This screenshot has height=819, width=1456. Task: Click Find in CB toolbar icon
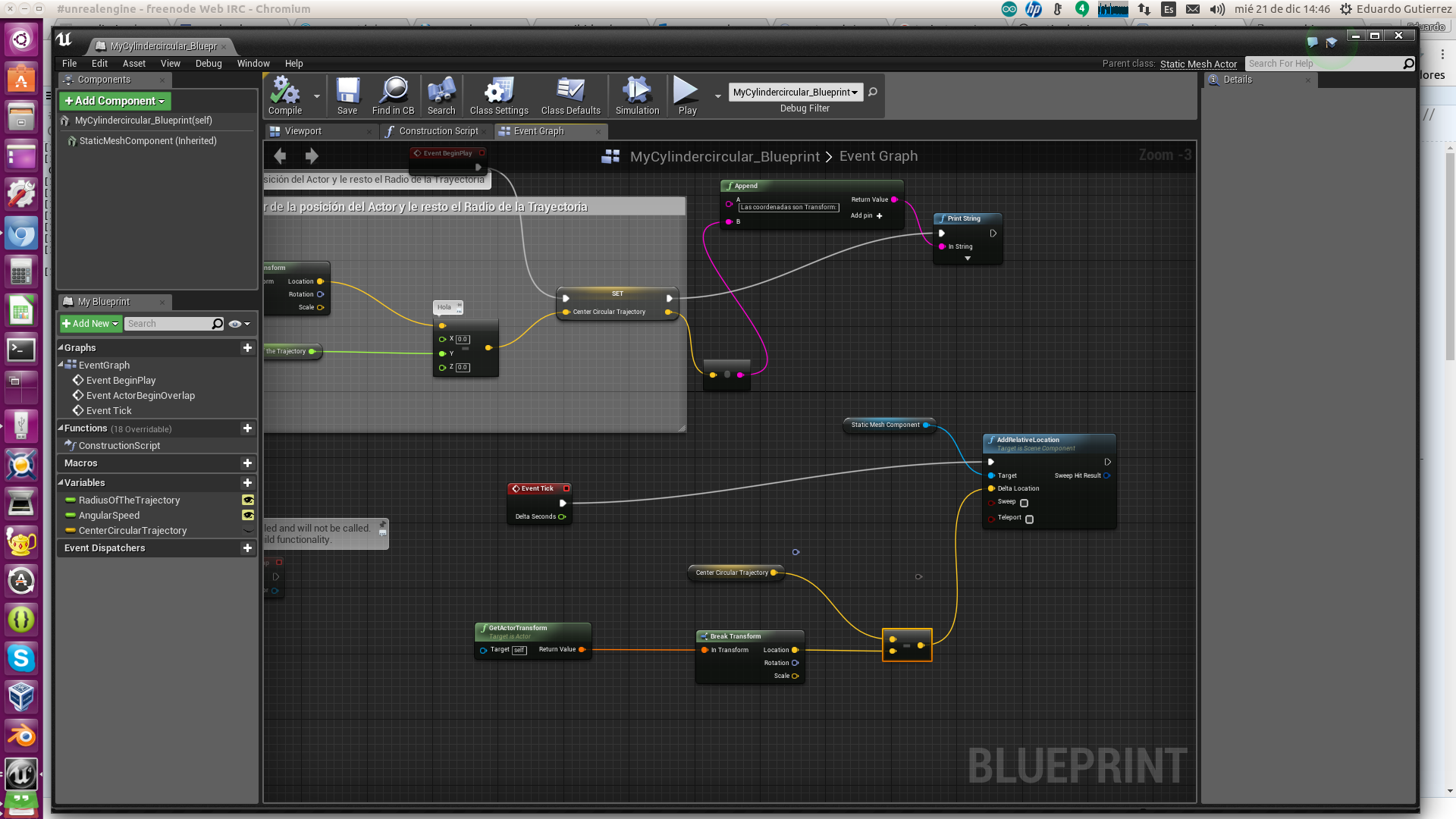tap(393, 96)
